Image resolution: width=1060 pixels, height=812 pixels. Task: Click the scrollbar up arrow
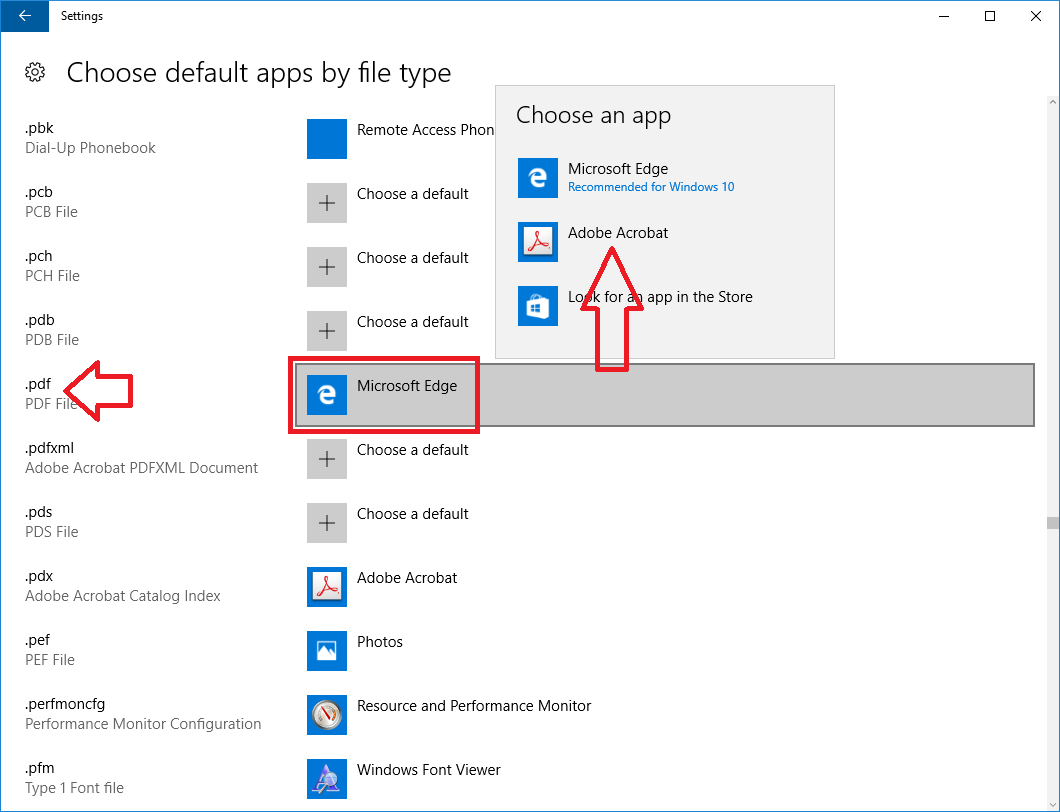pyautogui.click(x=1053, y=103)
